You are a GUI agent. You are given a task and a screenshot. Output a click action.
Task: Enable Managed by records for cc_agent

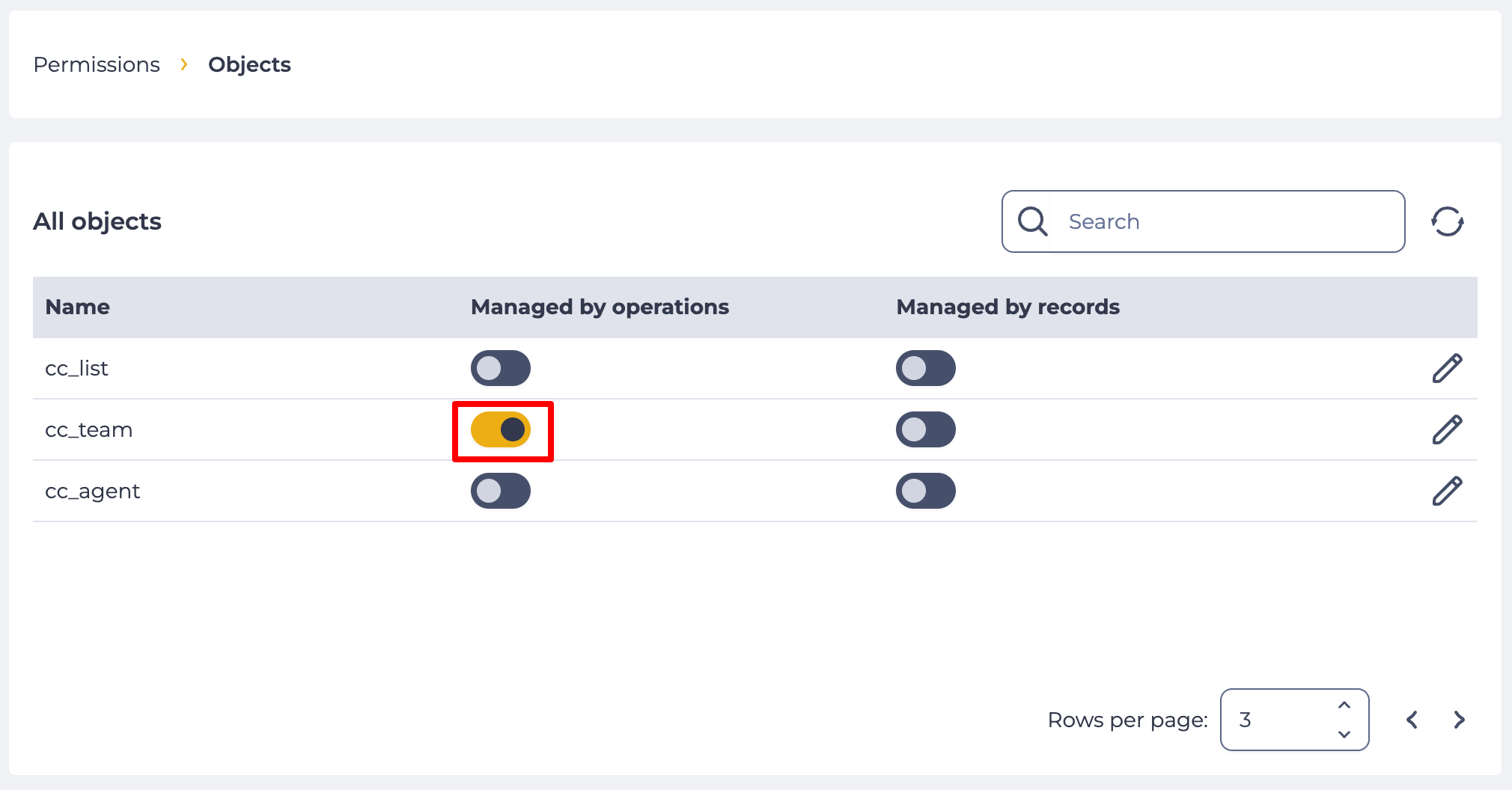click(926, 491)
